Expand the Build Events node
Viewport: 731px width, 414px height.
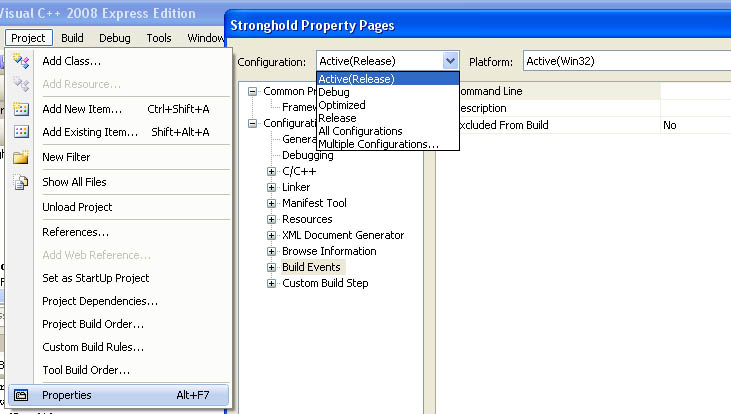coord(271,267)
